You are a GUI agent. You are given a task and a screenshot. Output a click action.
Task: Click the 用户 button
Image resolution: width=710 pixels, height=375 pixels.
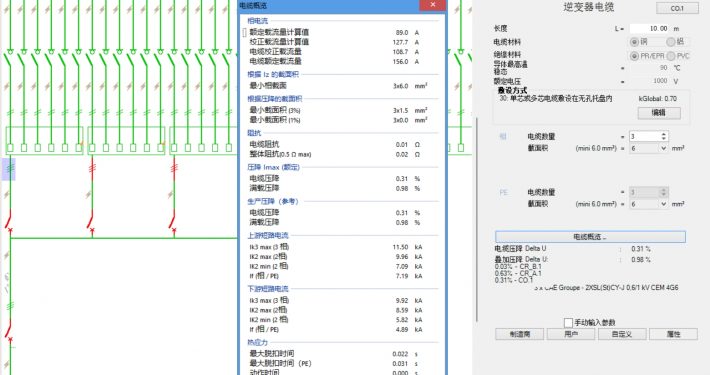tap(571, 334)
